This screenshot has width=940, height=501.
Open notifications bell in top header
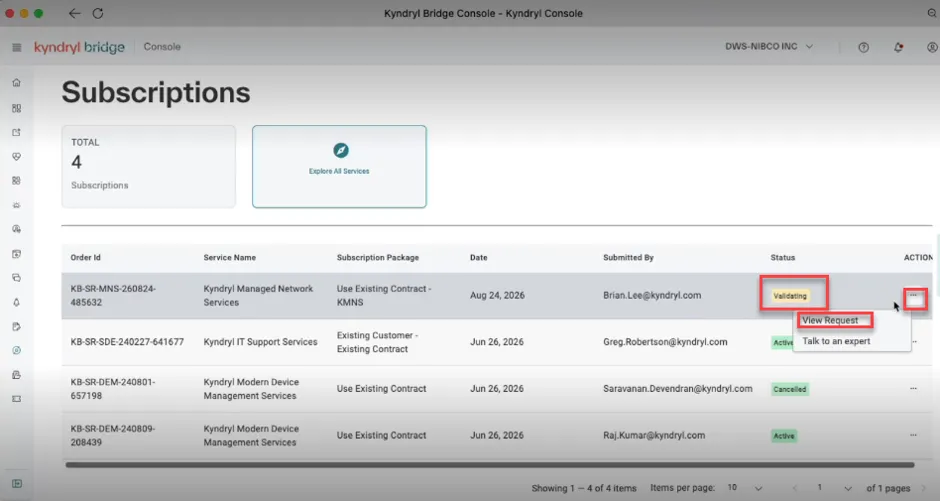pos(898,47)
